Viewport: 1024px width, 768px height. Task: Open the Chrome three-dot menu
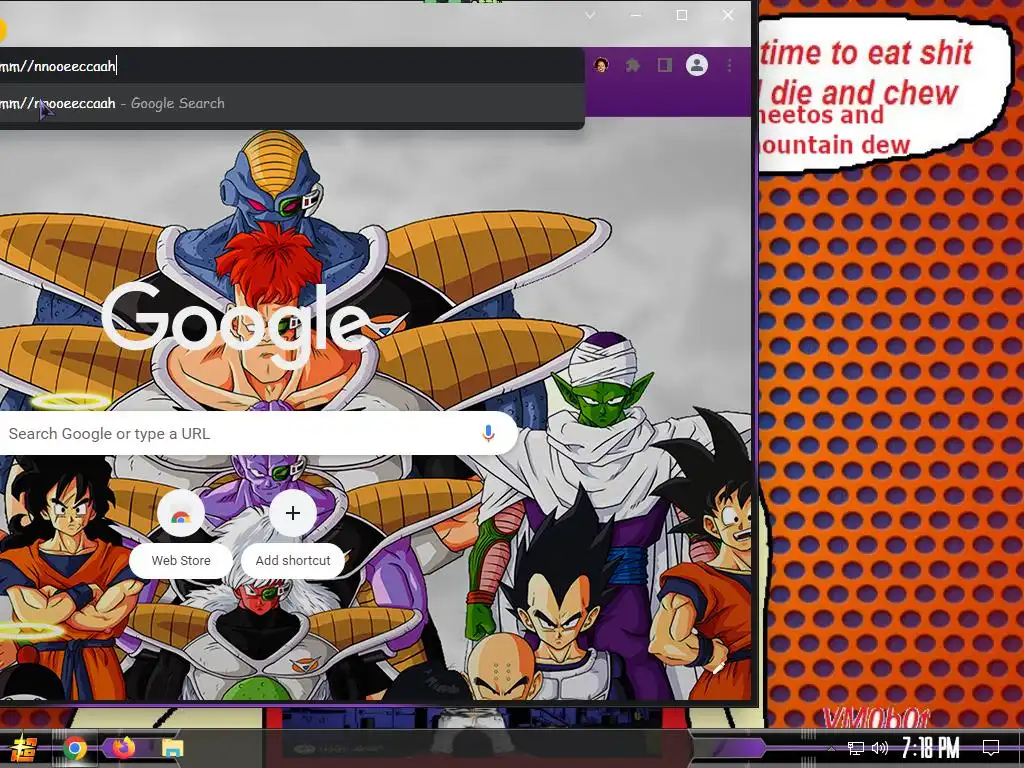pos(729,65)
